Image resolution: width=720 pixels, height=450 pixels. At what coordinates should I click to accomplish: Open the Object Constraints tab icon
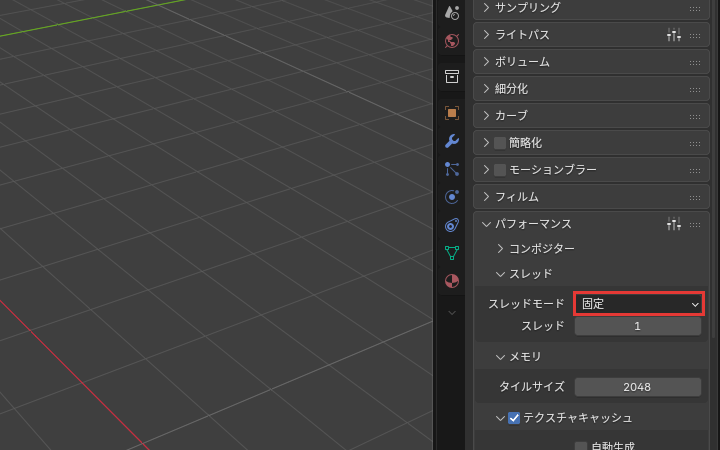click(x=452, y=225)
